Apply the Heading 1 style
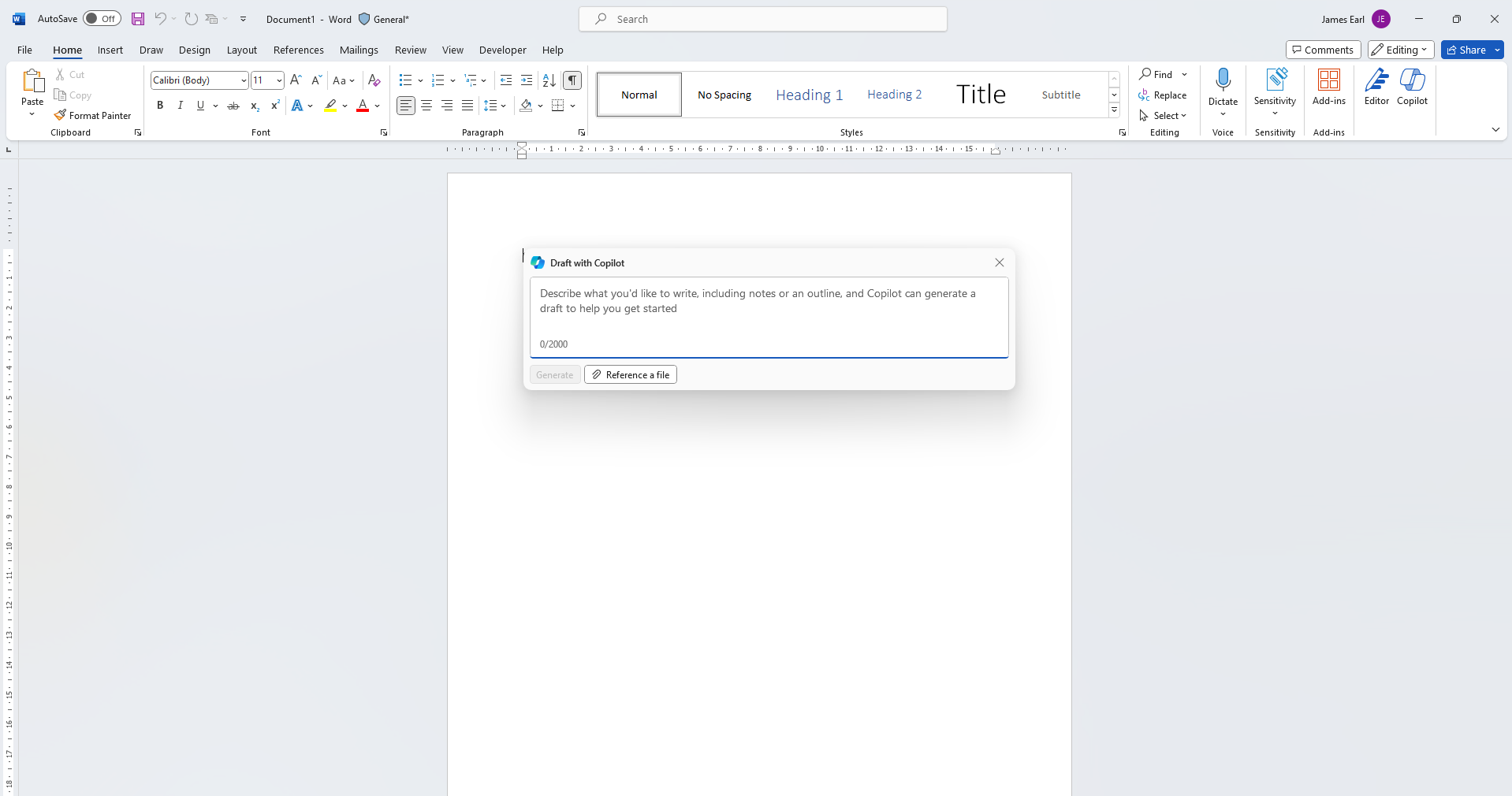The width and height of the screenshot is (1512, 796). point(810,95)
